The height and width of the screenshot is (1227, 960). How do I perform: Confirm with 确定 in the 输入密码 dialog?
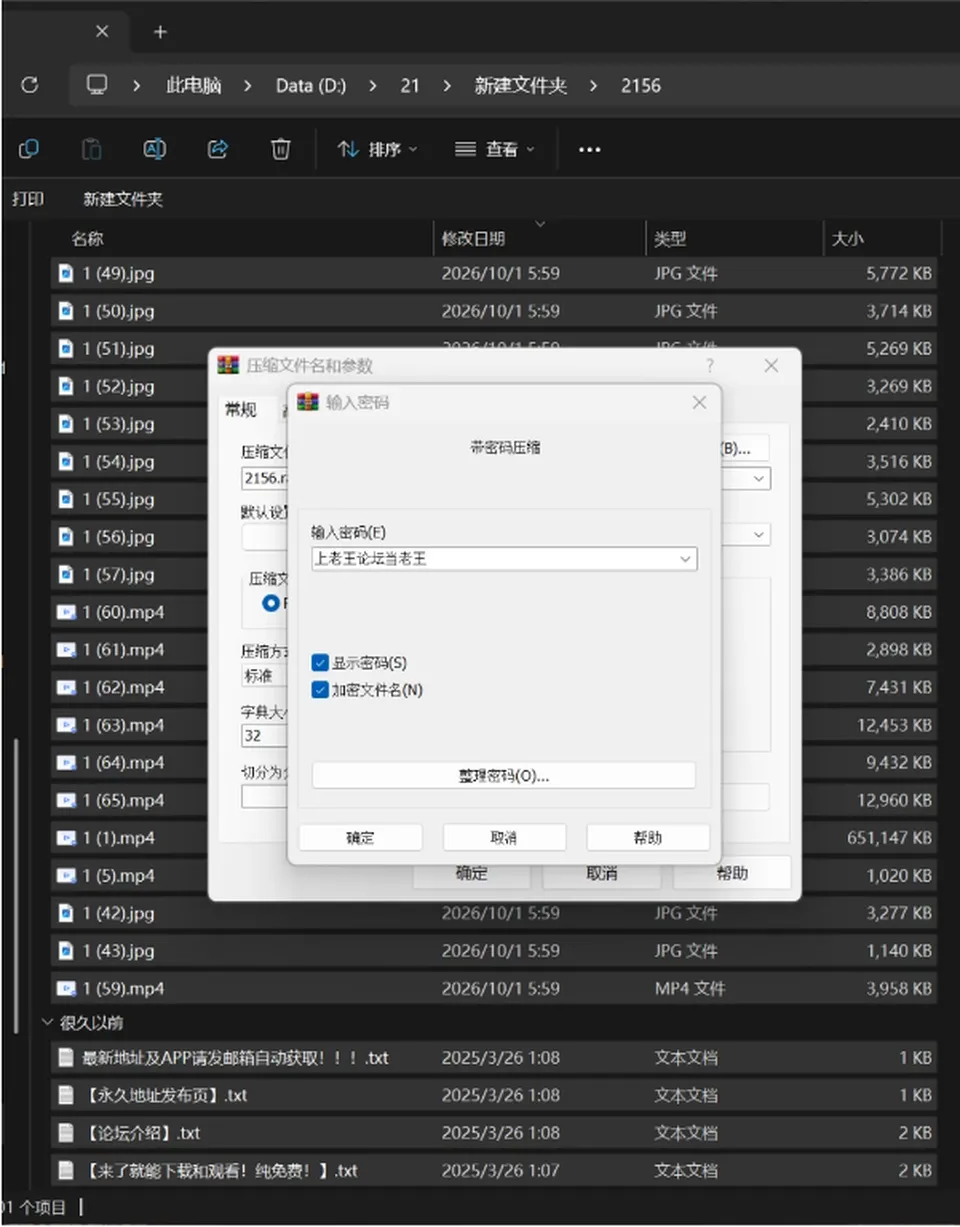(x=360, y=838)
